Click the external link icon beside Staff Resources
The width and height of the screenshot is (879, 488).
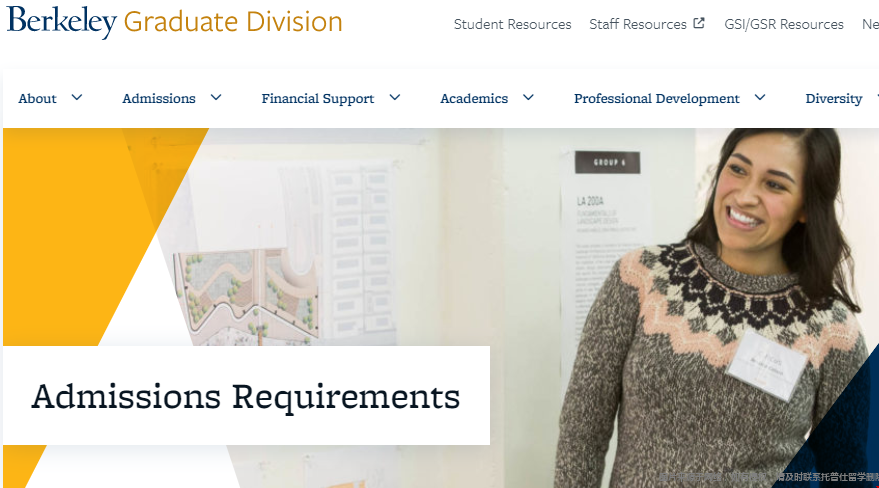point(698,23)
